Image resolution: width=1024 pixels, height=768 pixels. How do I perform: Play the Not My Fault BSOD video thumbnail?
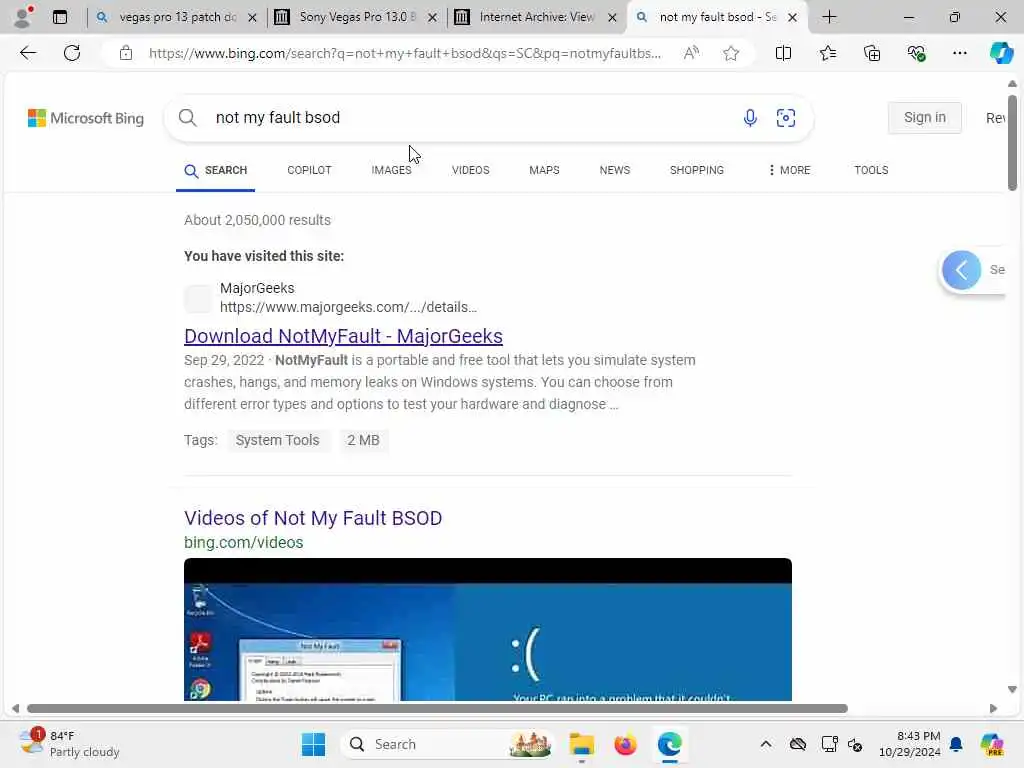pyautogui.click(x=488, y=630)
